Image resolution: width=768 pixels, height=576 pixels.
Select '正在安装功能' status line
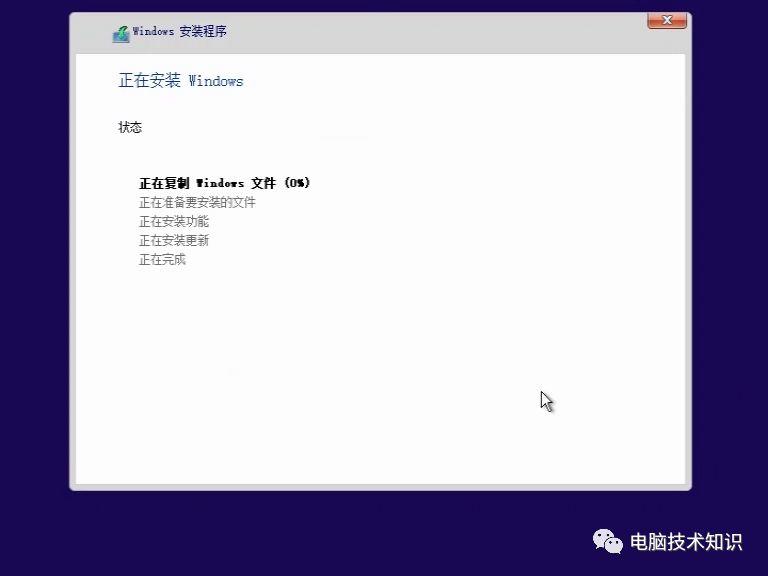174,221
